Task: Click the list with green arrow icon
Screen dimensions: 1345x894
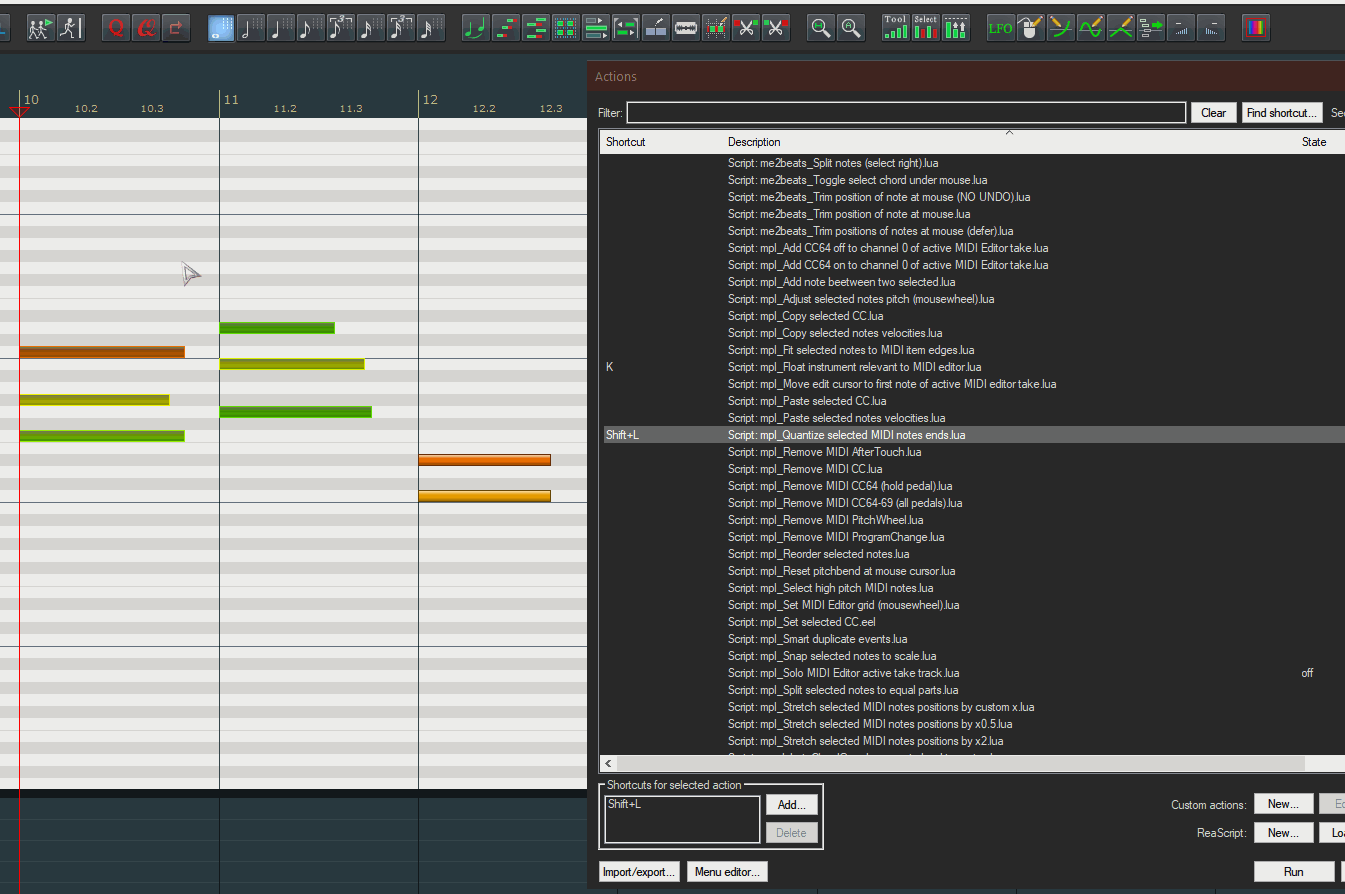Action: point(1150,28)
